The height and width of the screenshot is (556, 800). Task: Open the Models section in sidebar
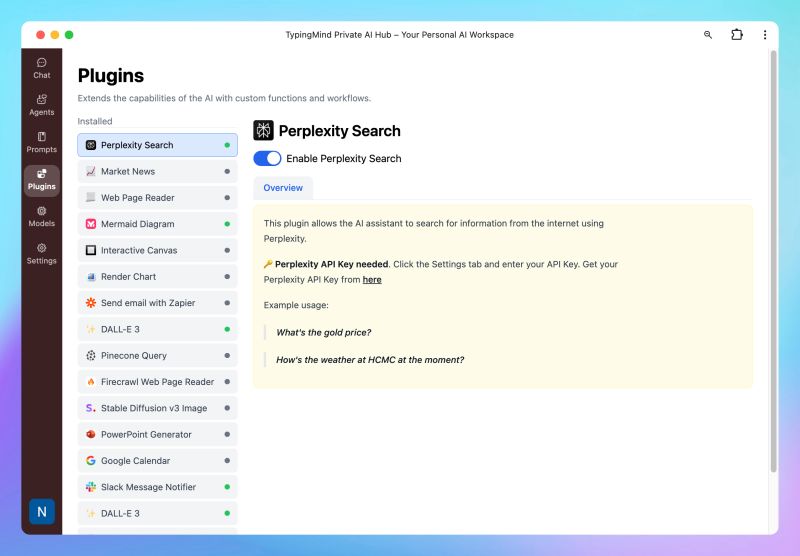pyautogui.click(x=41, y=217)
